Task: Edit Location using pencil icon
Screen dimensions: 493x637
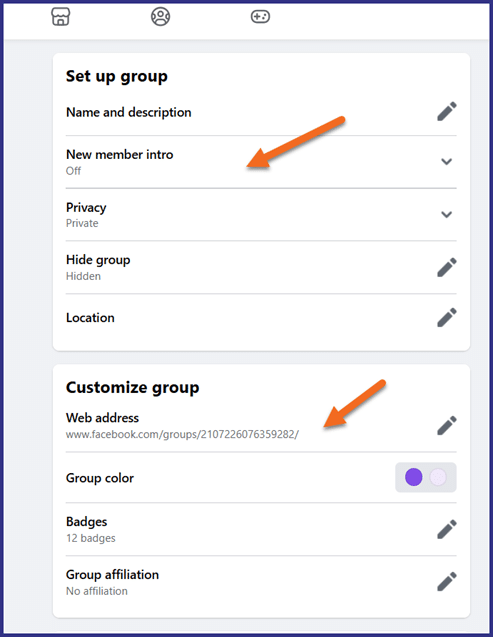Action: tap(447, 317)
